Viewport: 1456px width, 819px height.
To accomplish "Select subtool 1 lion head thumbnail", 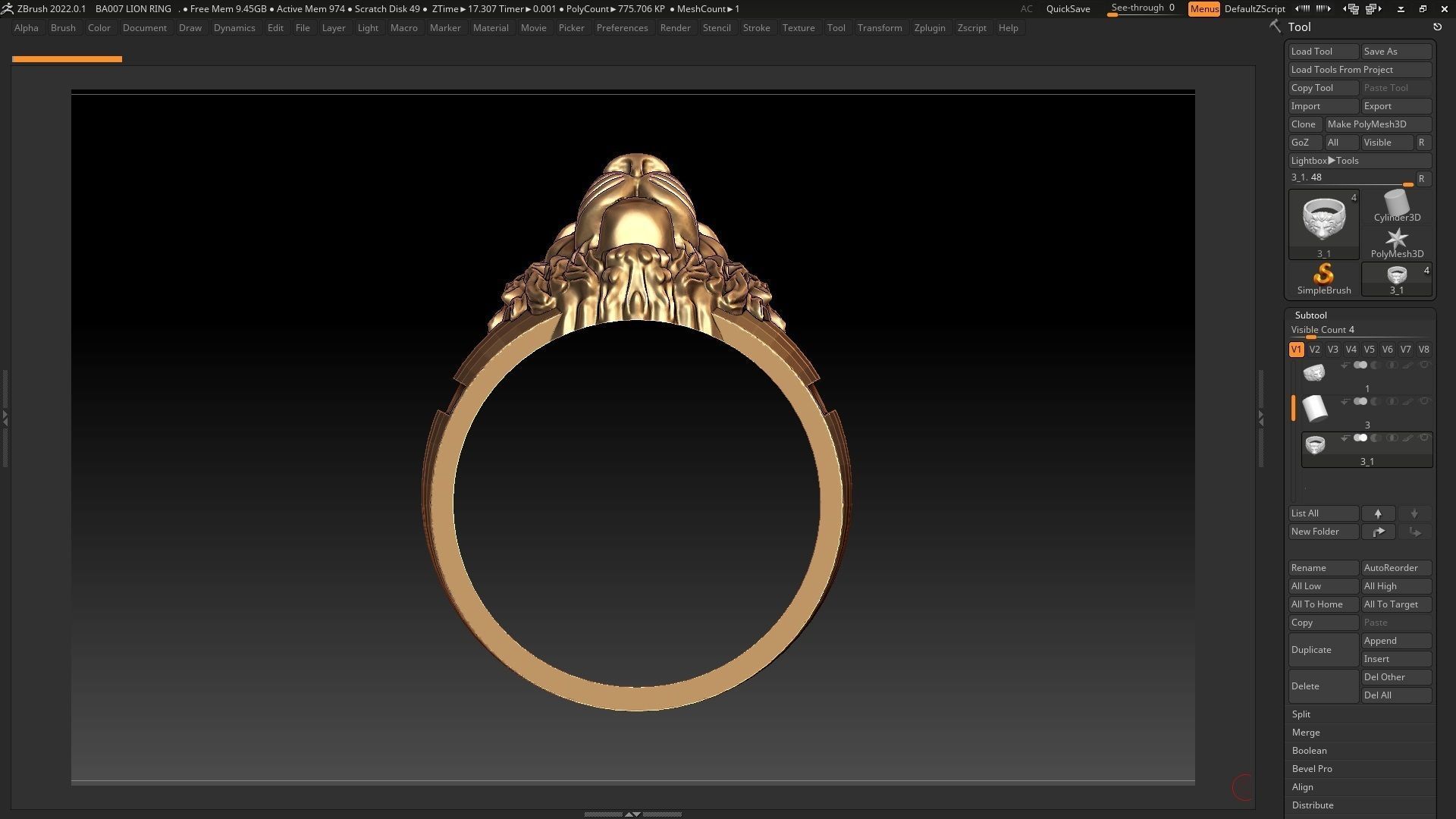I will [1314, 372].
